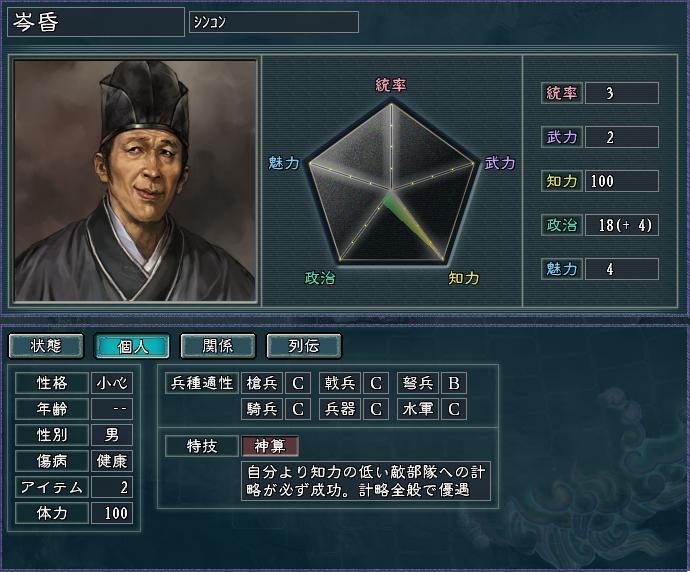Select the 政治 stat label box
This screenshot has height=572, width=690.
click(x=562, y=225)
